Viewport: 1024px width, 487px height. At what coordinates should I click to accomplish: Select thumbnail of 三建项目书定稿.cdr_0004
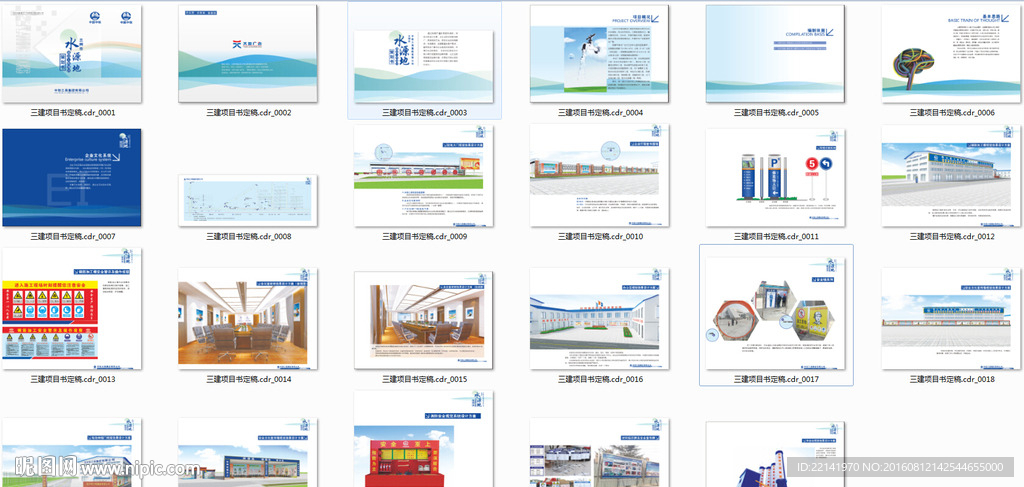599,54
